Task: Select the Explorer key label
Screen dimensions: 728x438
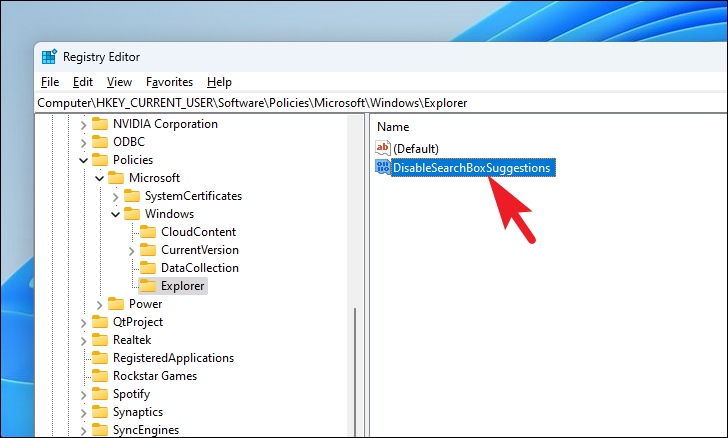Action: [x=182, y=286]
